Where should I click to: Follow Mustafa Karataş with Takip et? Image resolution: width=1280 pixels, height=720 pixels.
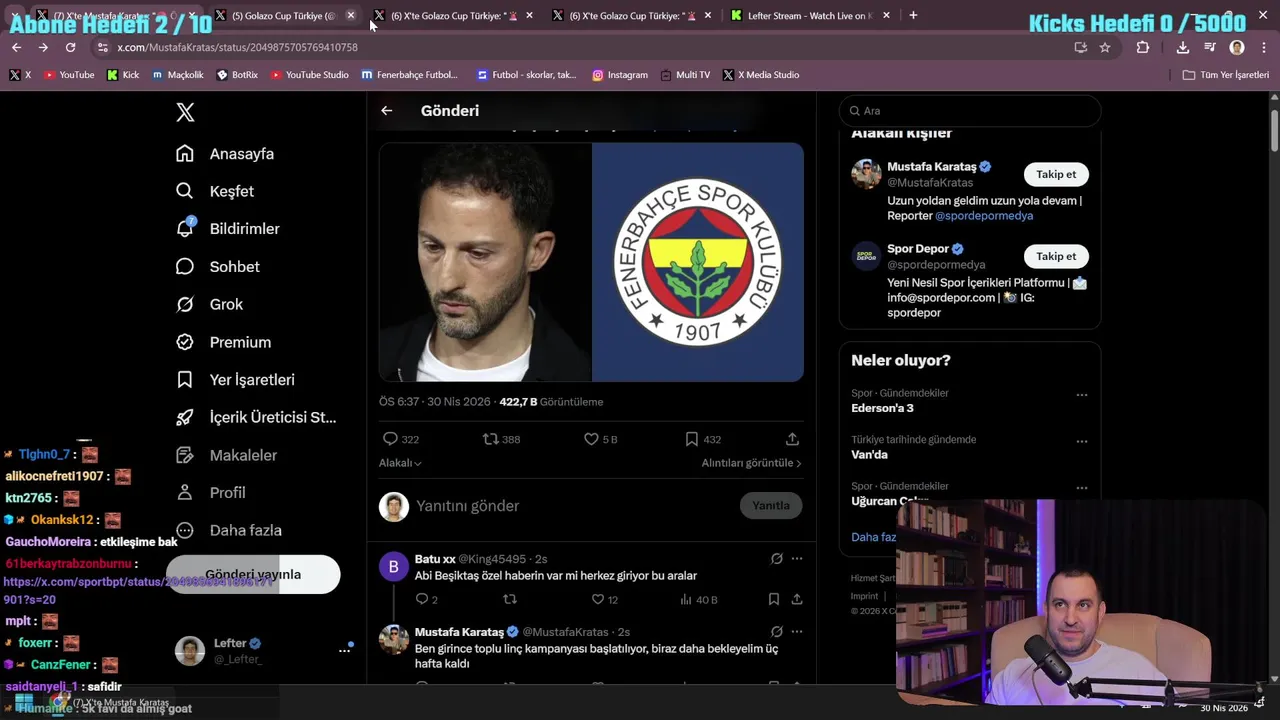tap(1056, 174)
